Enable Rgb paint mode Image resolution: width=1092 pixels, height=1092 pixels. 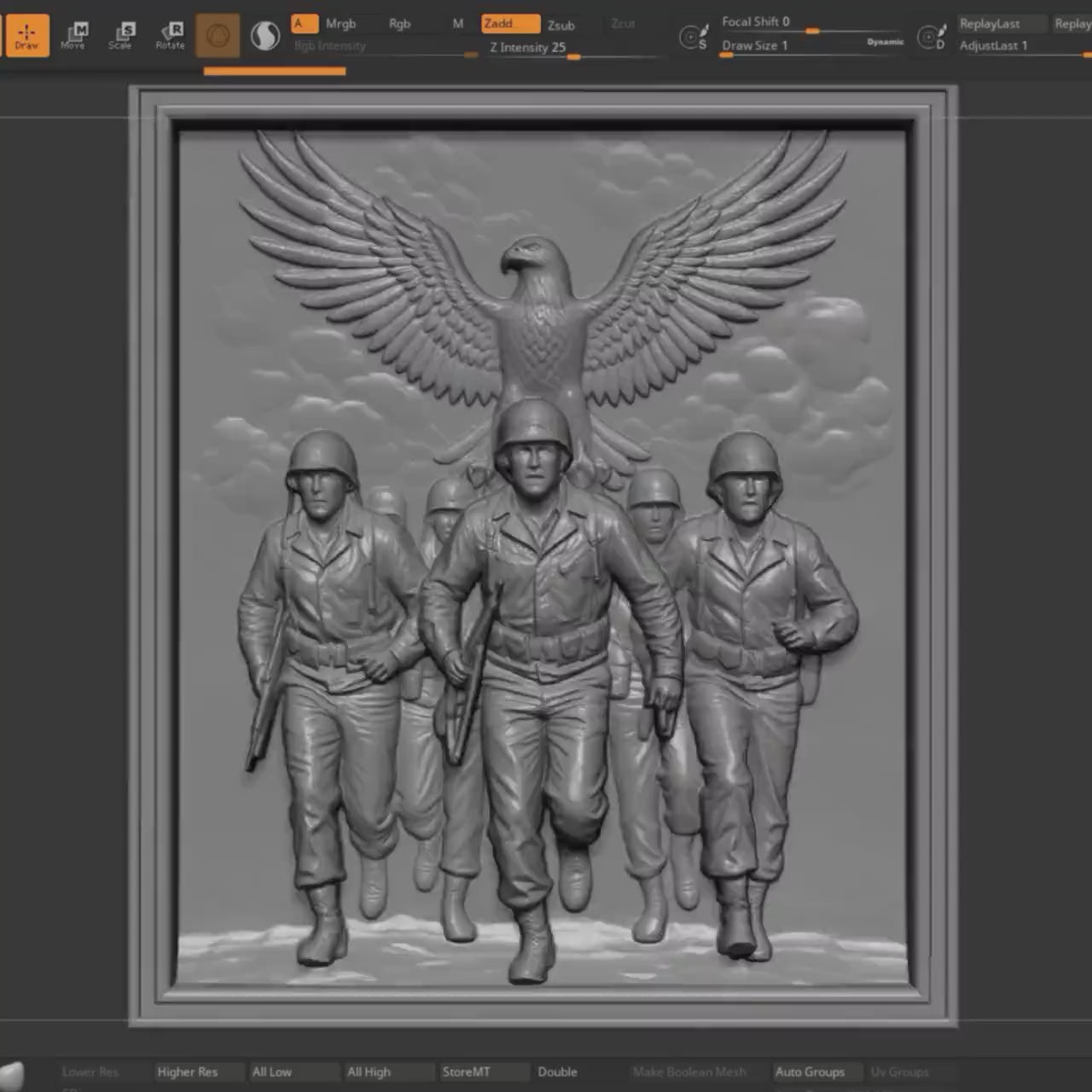pos(399,24)
